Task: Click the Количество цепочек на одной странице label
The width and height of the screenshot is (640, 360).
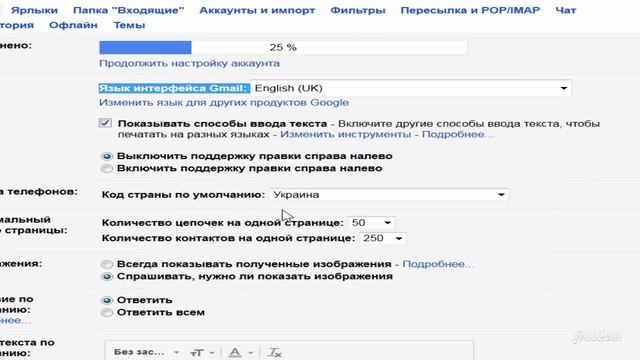Action: pyautogui.click(x=223, y=223)
